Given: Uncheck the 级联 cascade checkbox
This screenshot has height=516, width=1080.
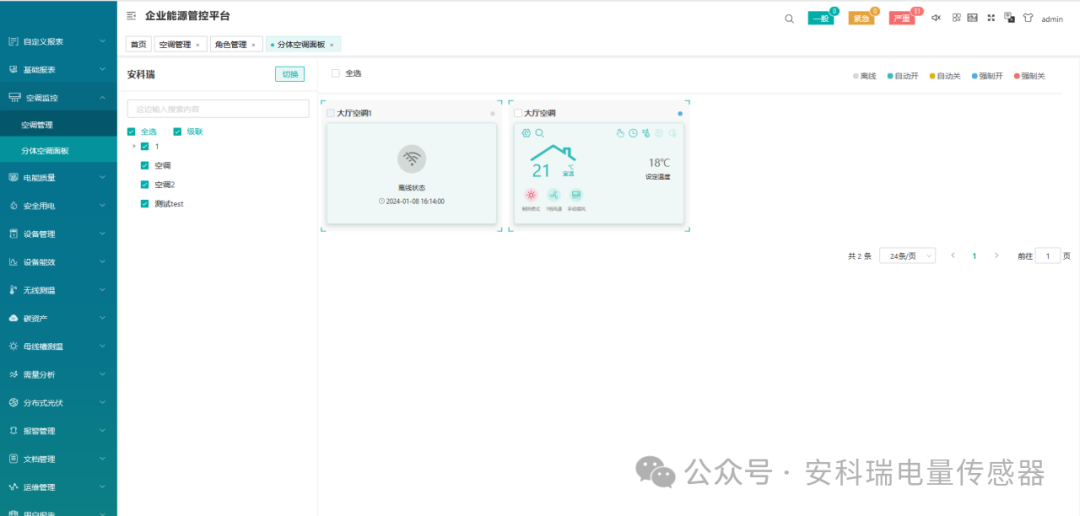Looking at the screenshot, I should tap(177, 131).
